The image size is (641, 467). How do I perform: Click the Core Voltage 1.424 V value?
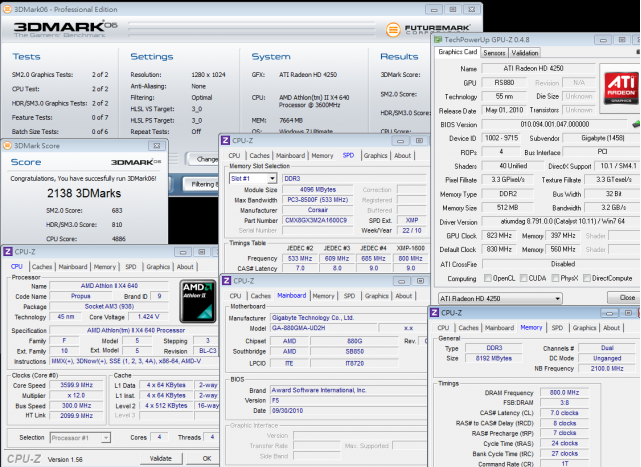point(148,317)
